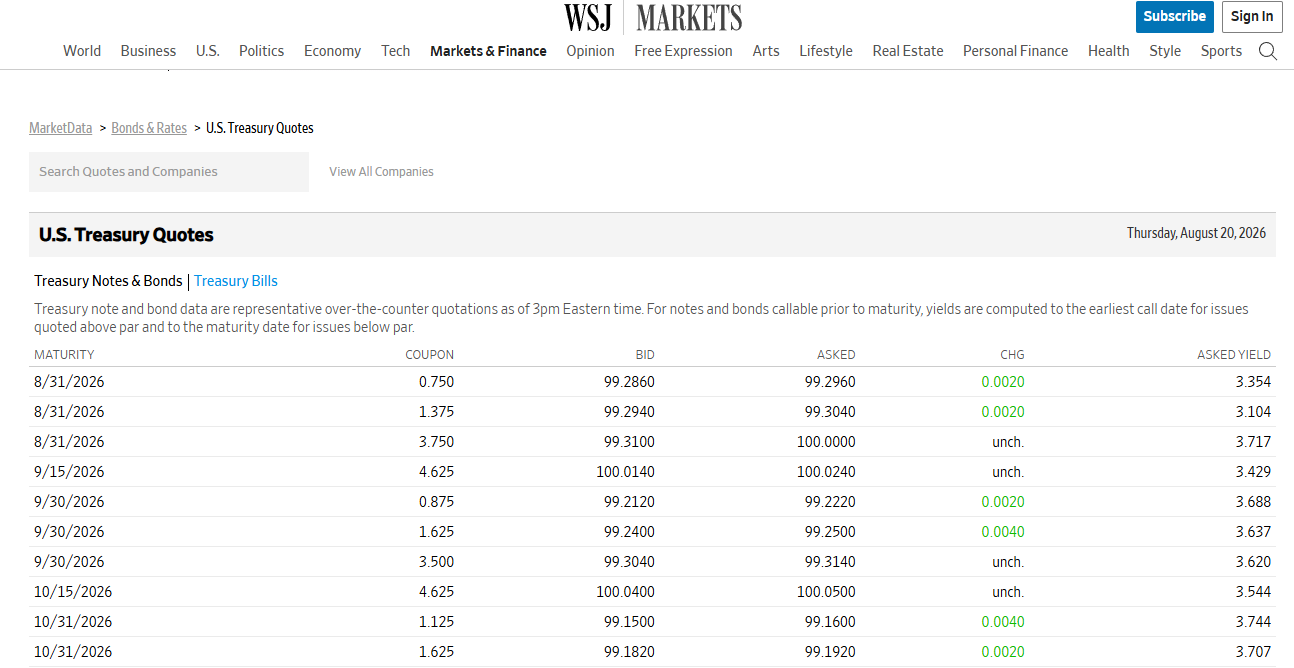The image size is (1294, 668).
Task: Click asked value 100.0000
Action: point(826,442)
